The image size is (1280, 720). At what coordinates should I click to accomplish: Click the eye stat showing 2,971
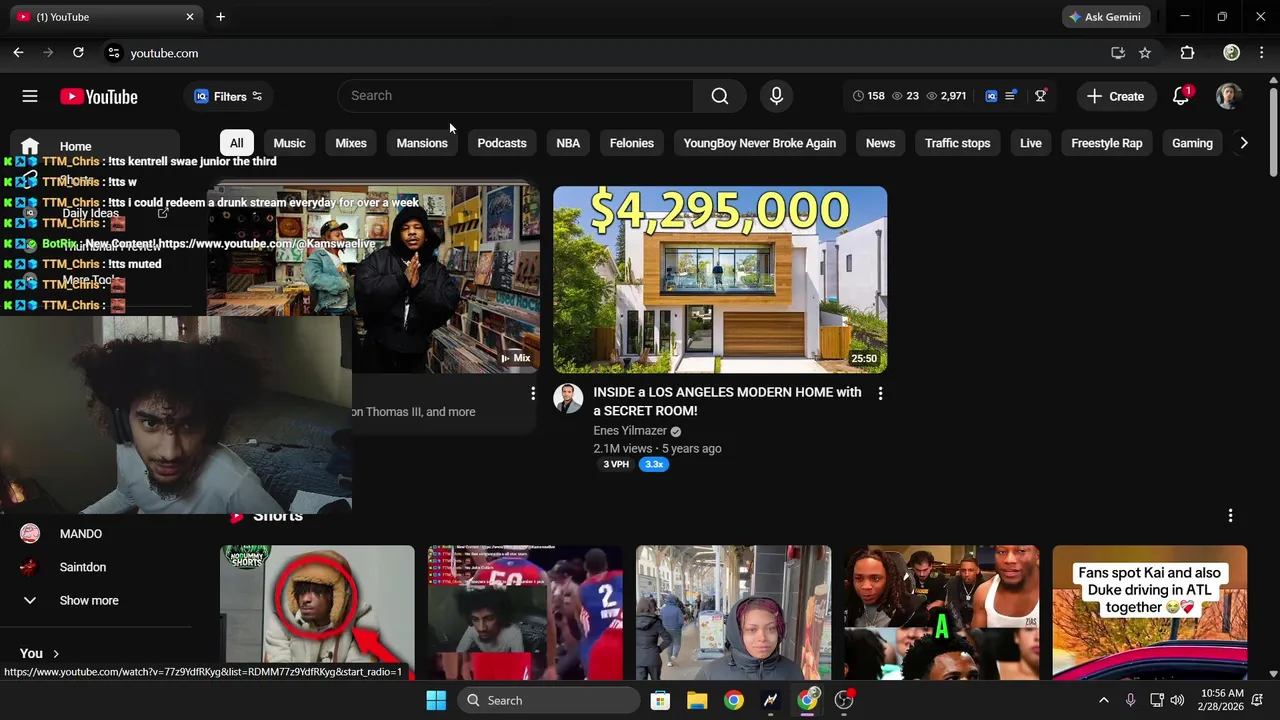(x=946, y=96)
